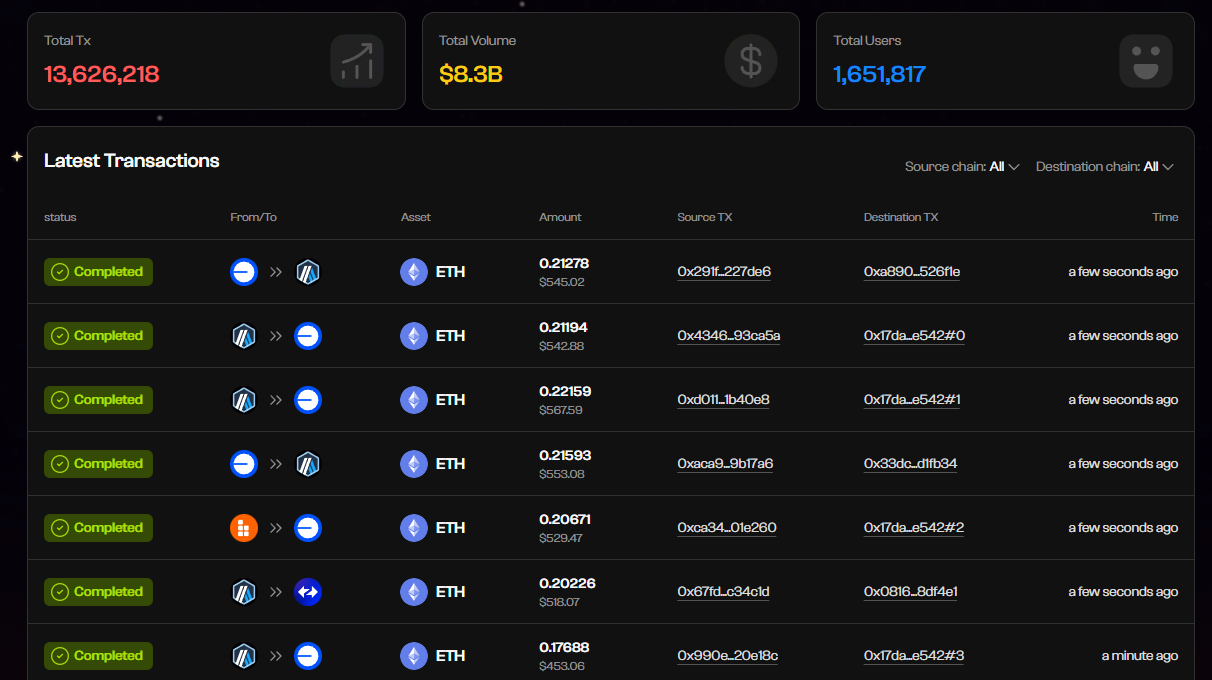The height and width of the screenshot is (680, 1212).
Task: Click Arbitrum source icon in 0x4346...93ca5a row
Action: (x=244, y=336)
